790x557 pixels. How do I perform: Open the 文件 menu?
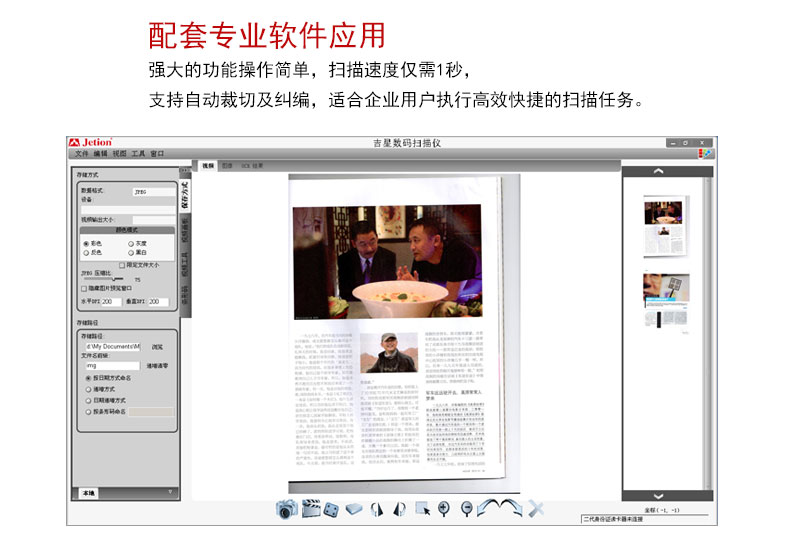(x=82, y=154)
